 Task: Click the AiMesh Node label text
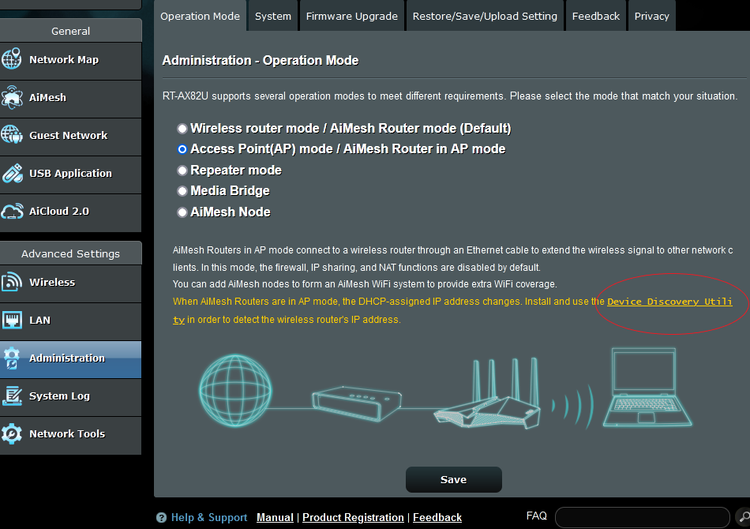tap(230, 212)
